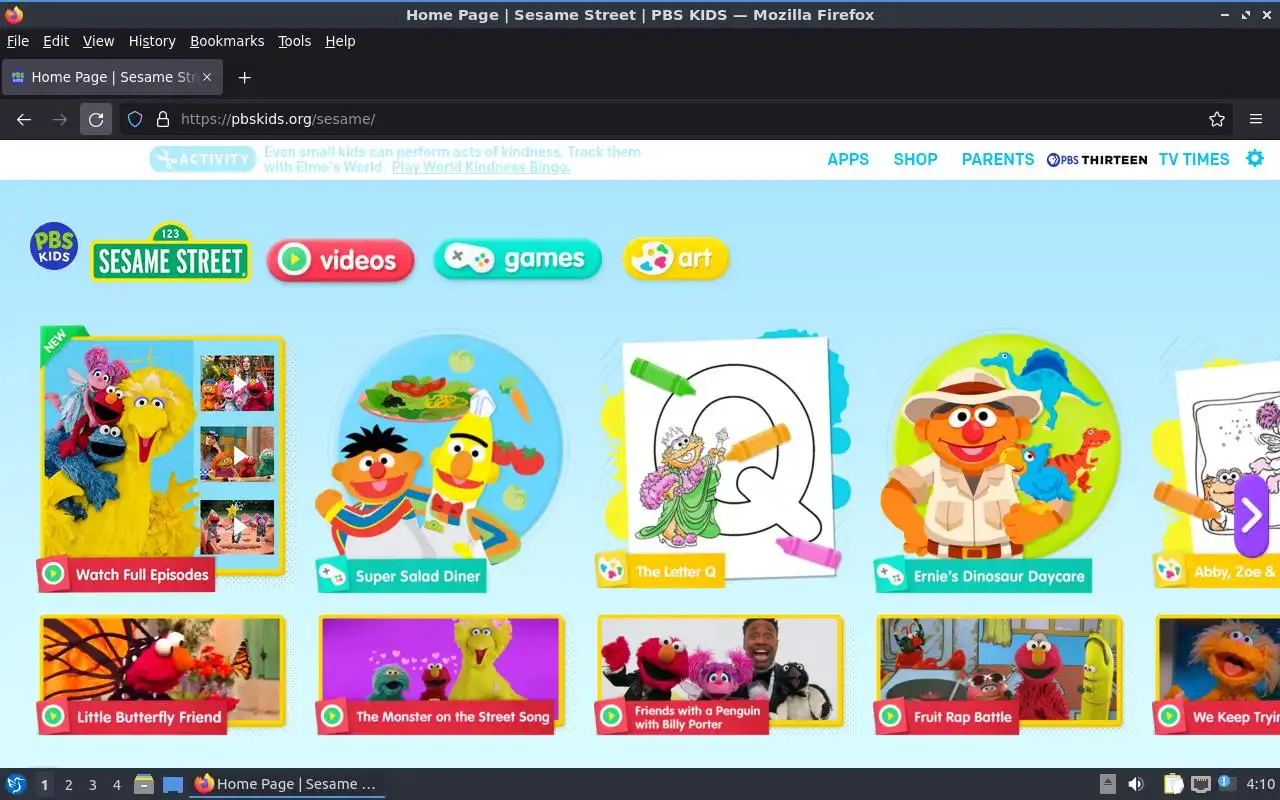The image size is (1280, 800).
Task: Switch to workspace 3
Action: click(x=92, y=785)
